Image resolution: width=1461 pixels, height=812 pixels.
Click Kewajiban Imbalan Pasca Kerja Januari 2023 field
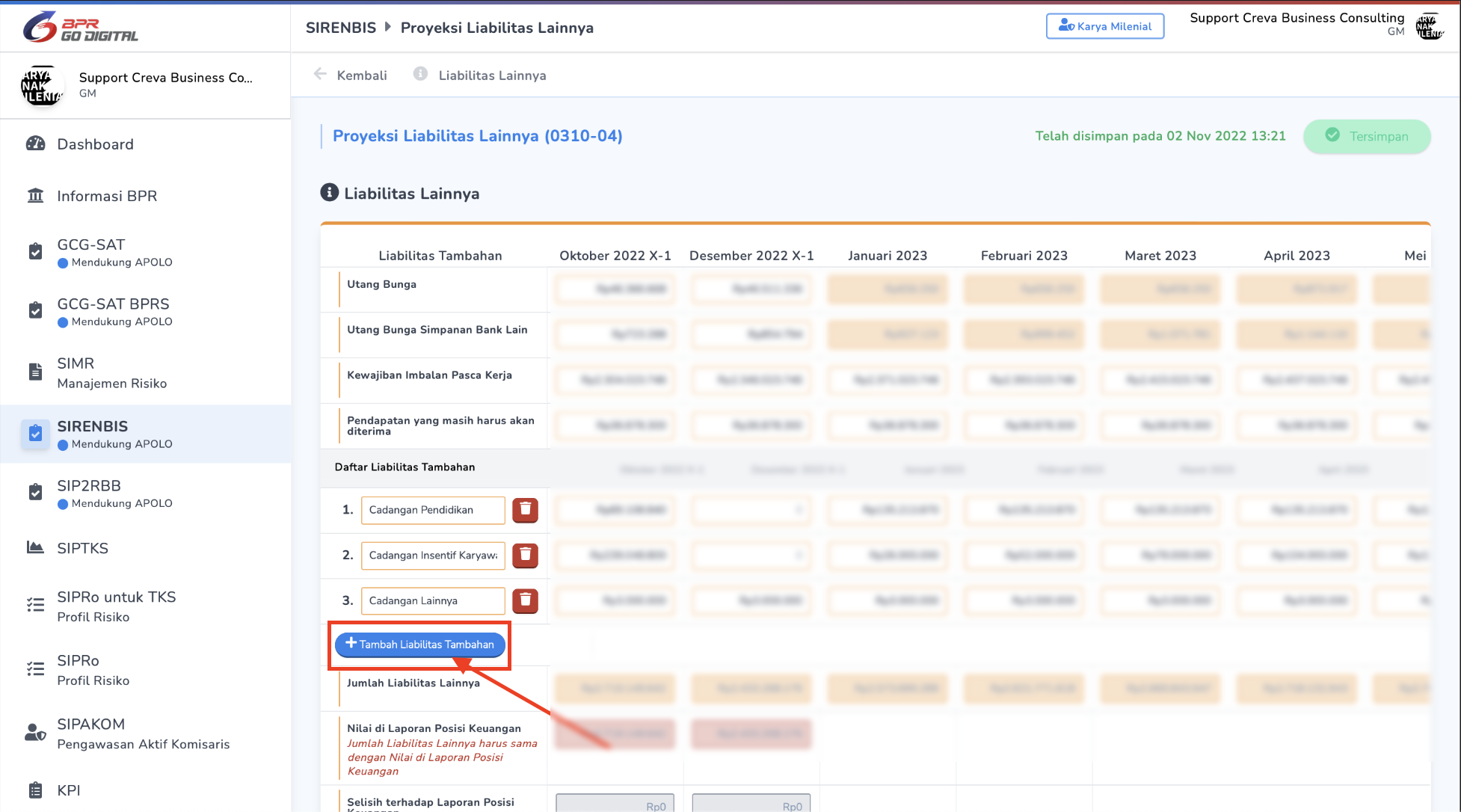coord(888,380)
